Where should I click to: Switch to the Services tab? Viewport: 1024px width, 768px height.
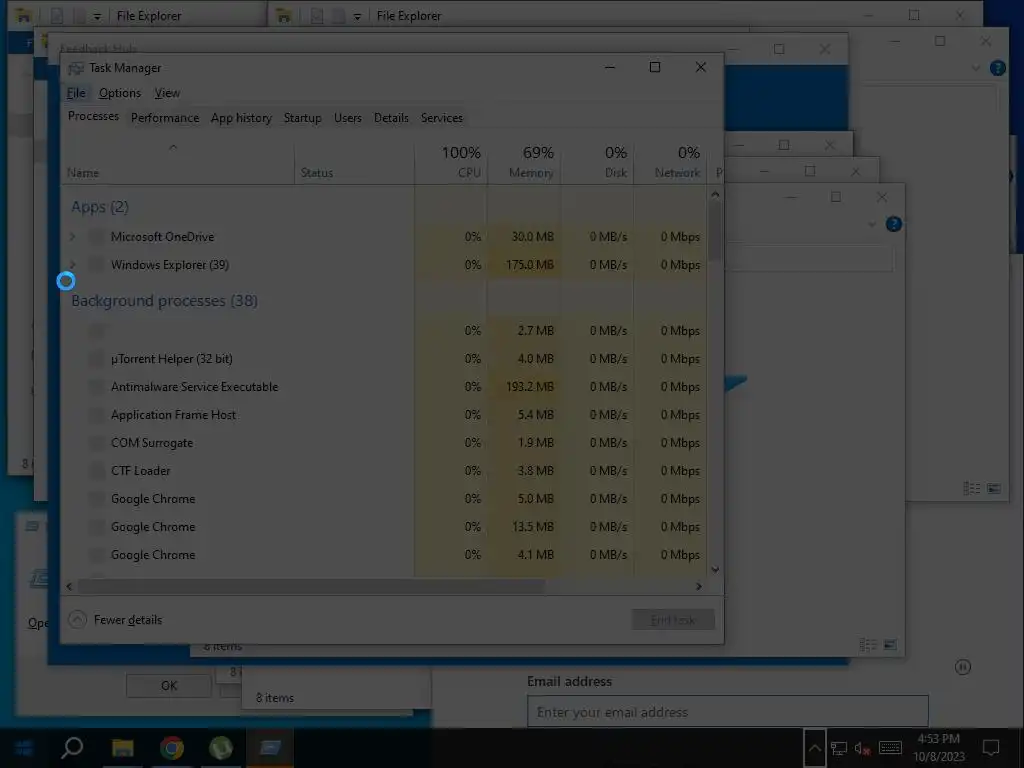[x=441, y=118]
